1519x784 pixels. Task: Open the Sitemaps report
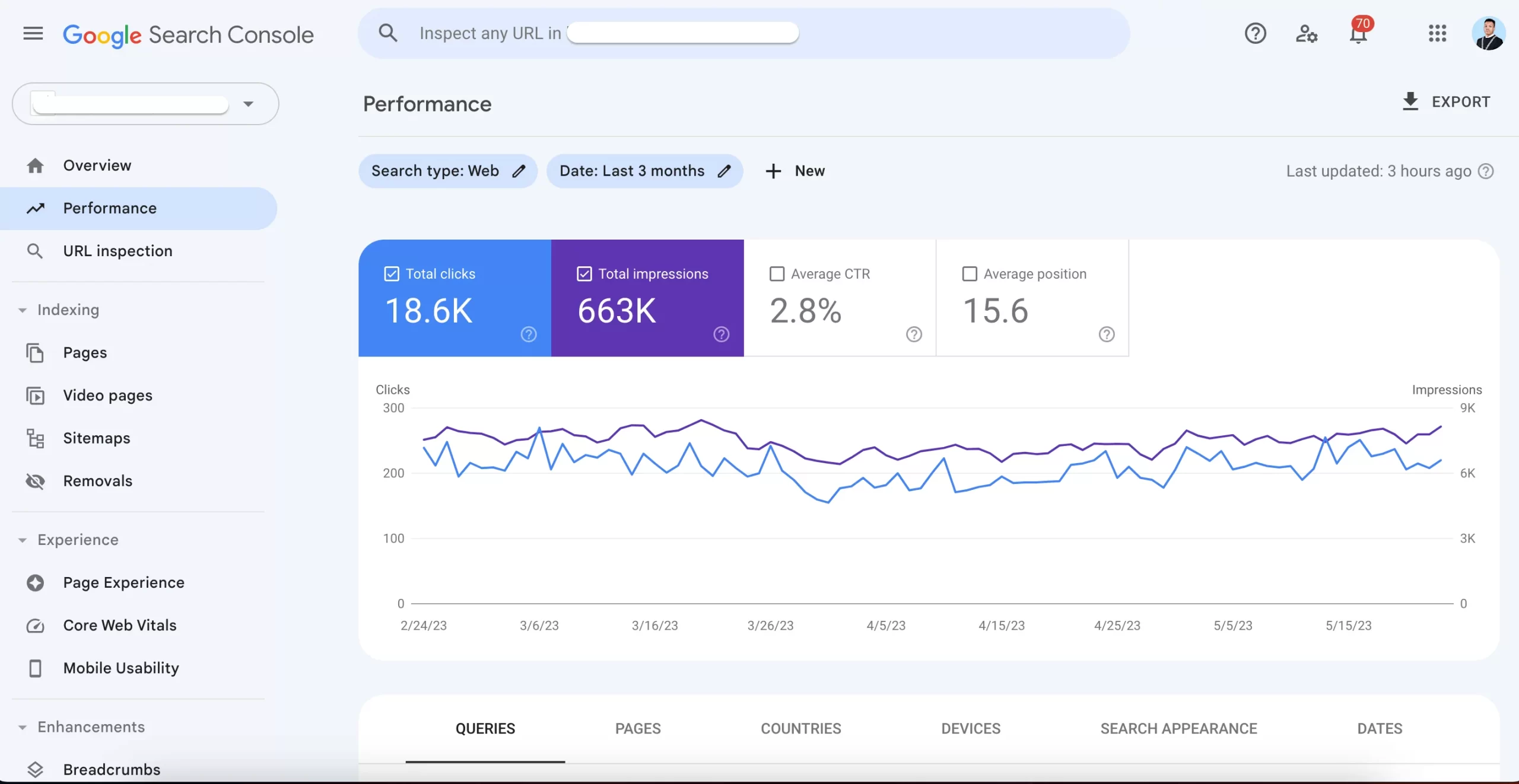tap(96, 438)
